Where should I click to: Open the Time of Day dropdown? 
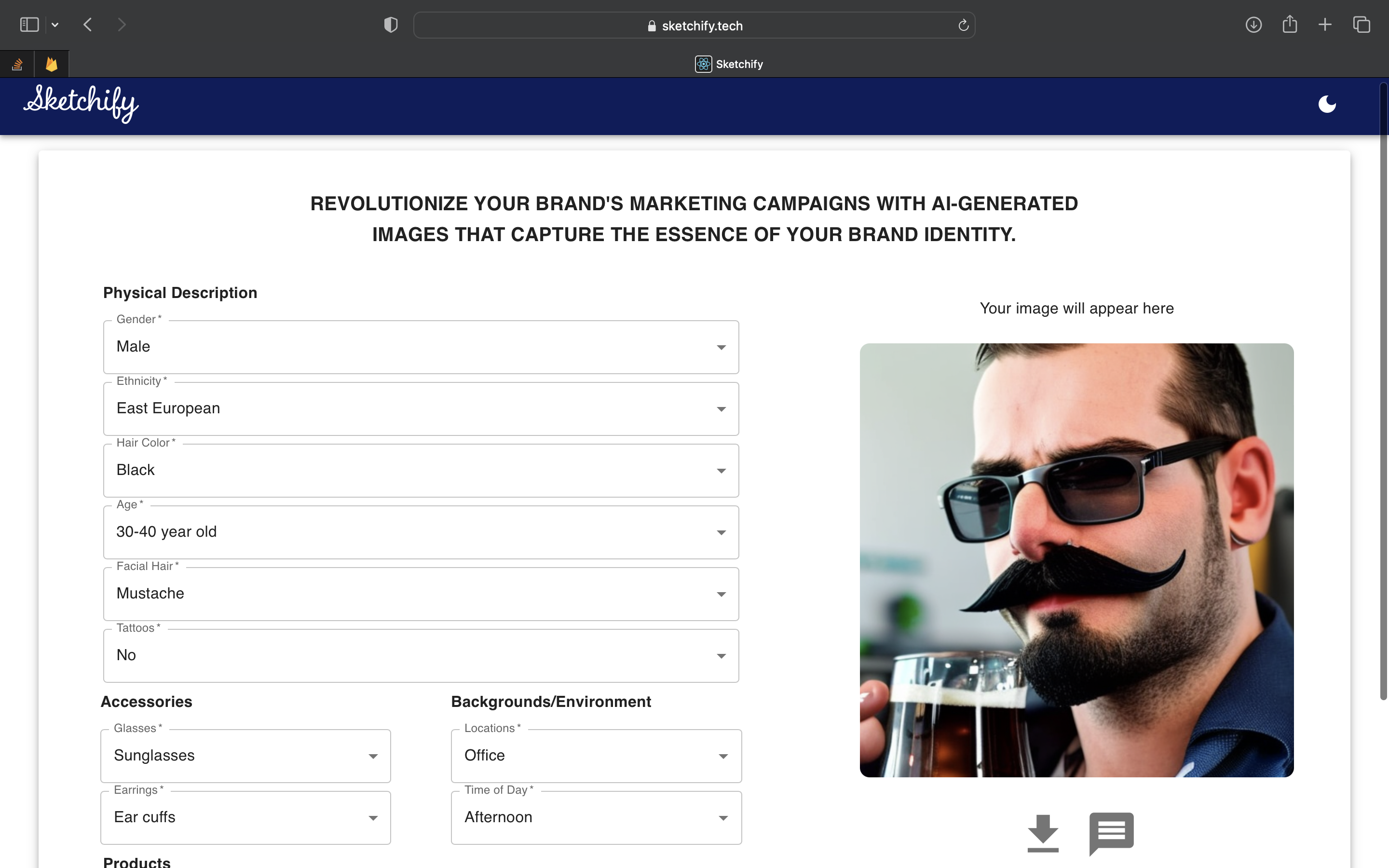pos(596,817)
